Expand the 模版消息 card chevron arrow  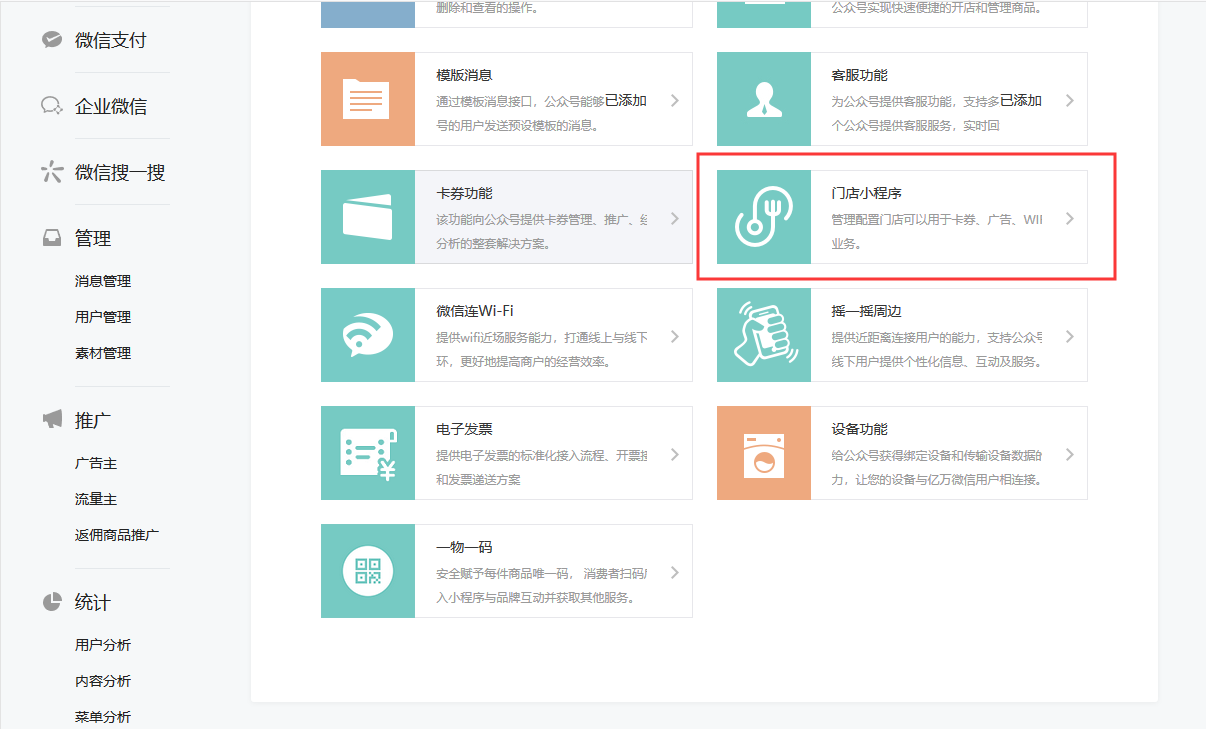click(675, 100)
